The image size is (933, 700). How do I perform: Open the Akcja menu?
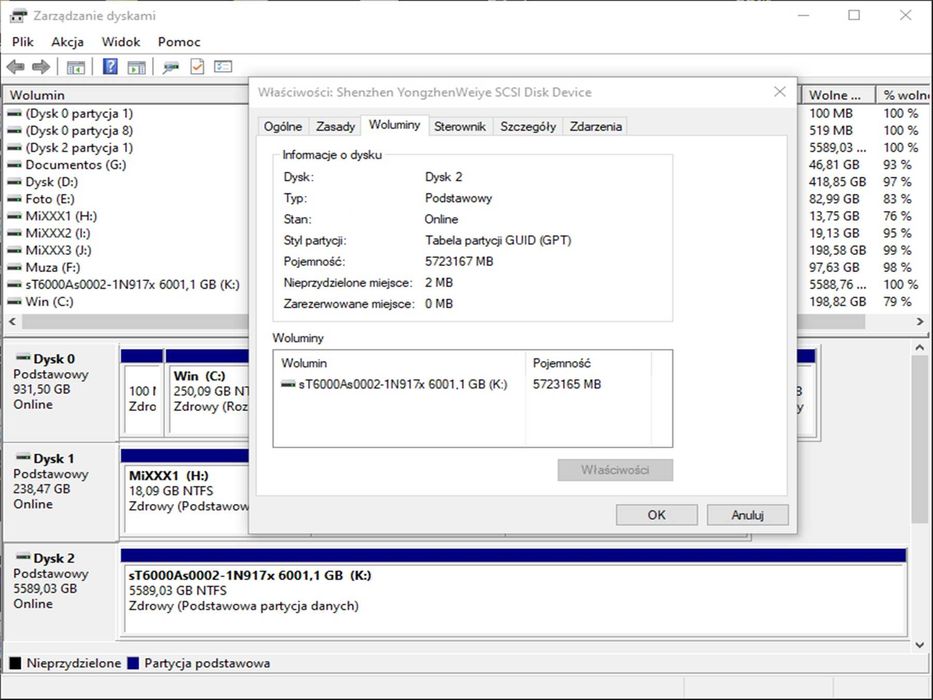[67, 42]
